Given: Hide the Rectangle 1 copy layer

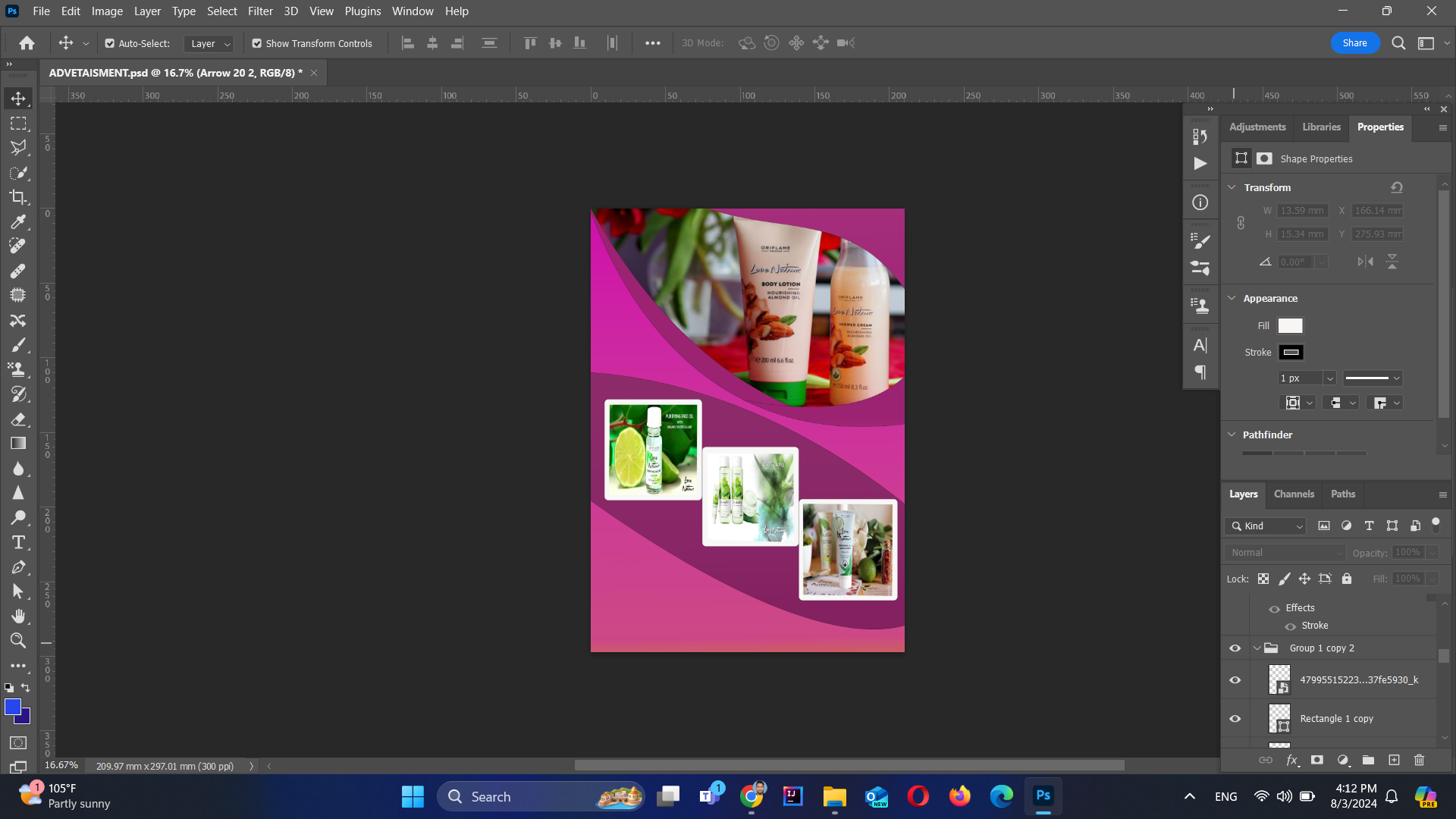Looking at the screenshot, I should coord(1235,719).
